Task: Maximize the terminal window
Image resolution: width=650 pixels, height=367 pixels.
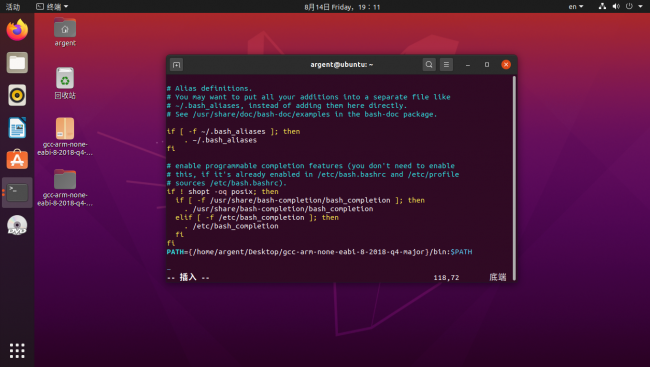Action: (x=487, y=65)
